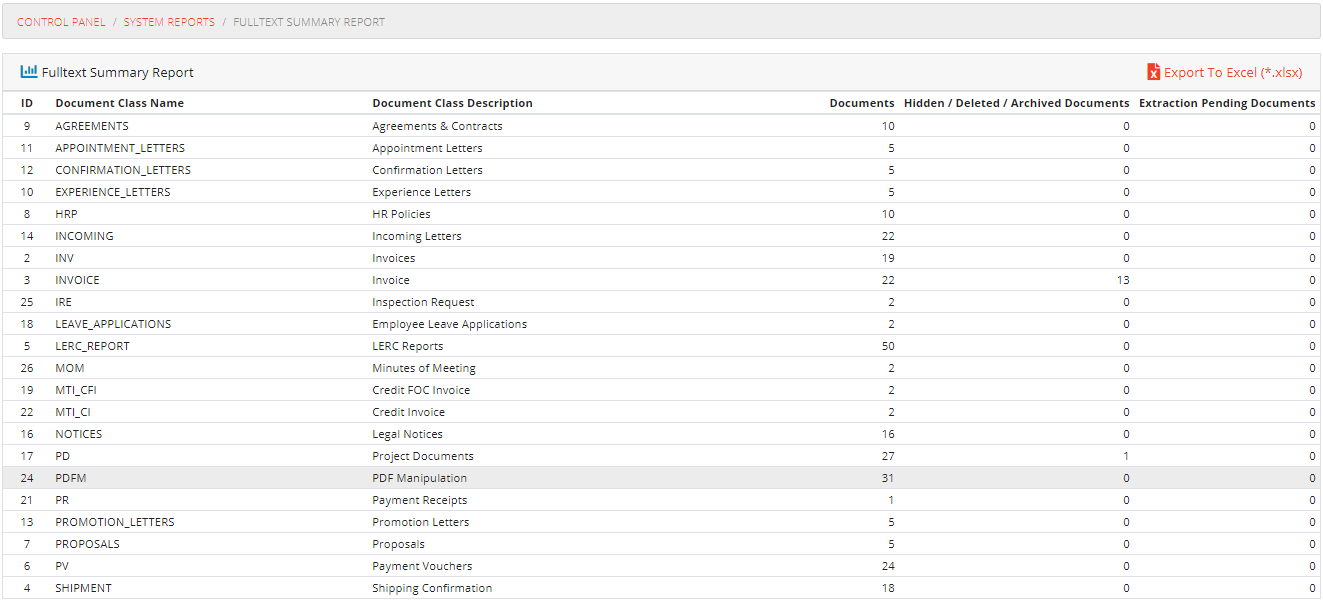Select PROMOTION_LETTERS class name
This screenshot has height=614, width=1323.
tap(115, 522)
